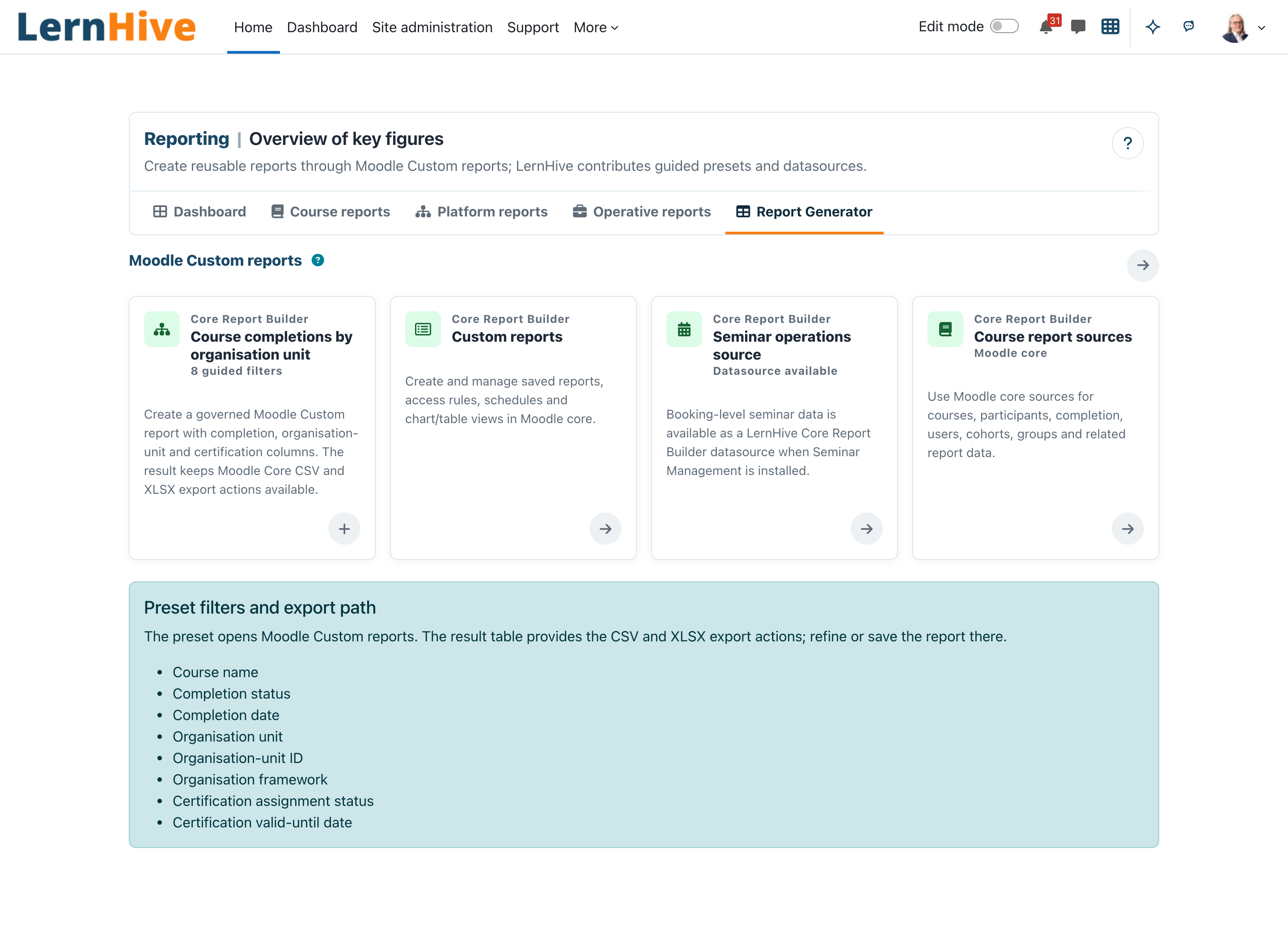This screenshot has width=1288, height=941.
Task: Click '8 guided filters' label
Action: pos(236,371)
